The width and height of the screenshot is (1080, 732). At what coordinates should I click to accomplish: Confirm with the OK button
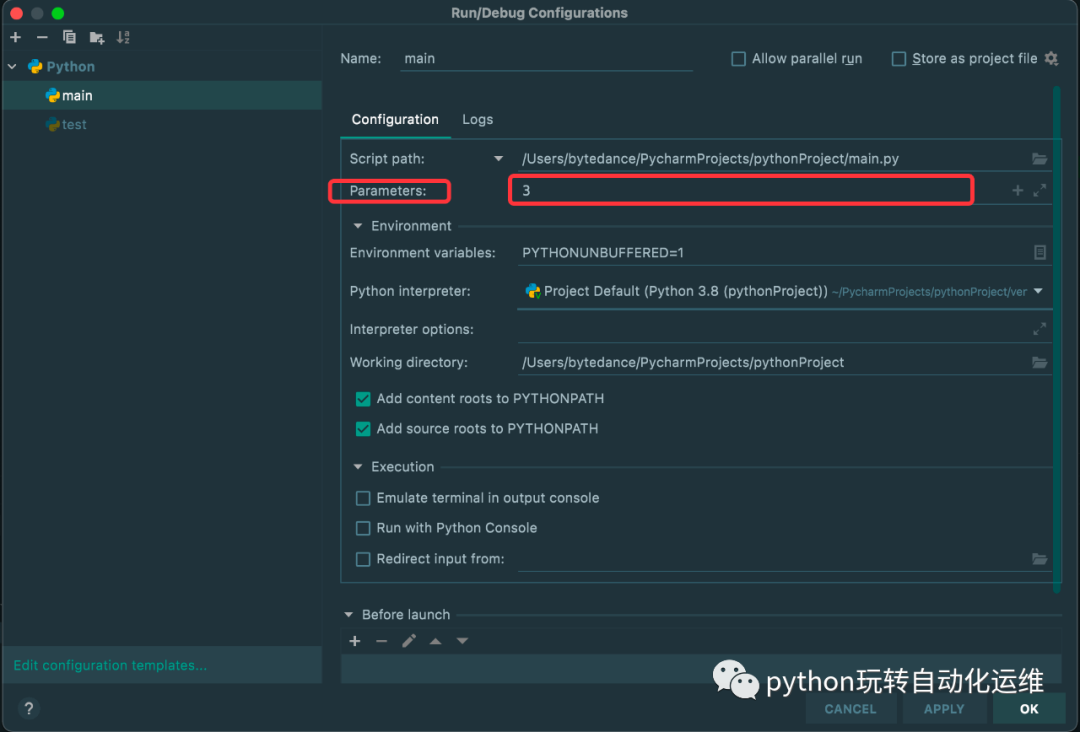(x=1029, y=709)
